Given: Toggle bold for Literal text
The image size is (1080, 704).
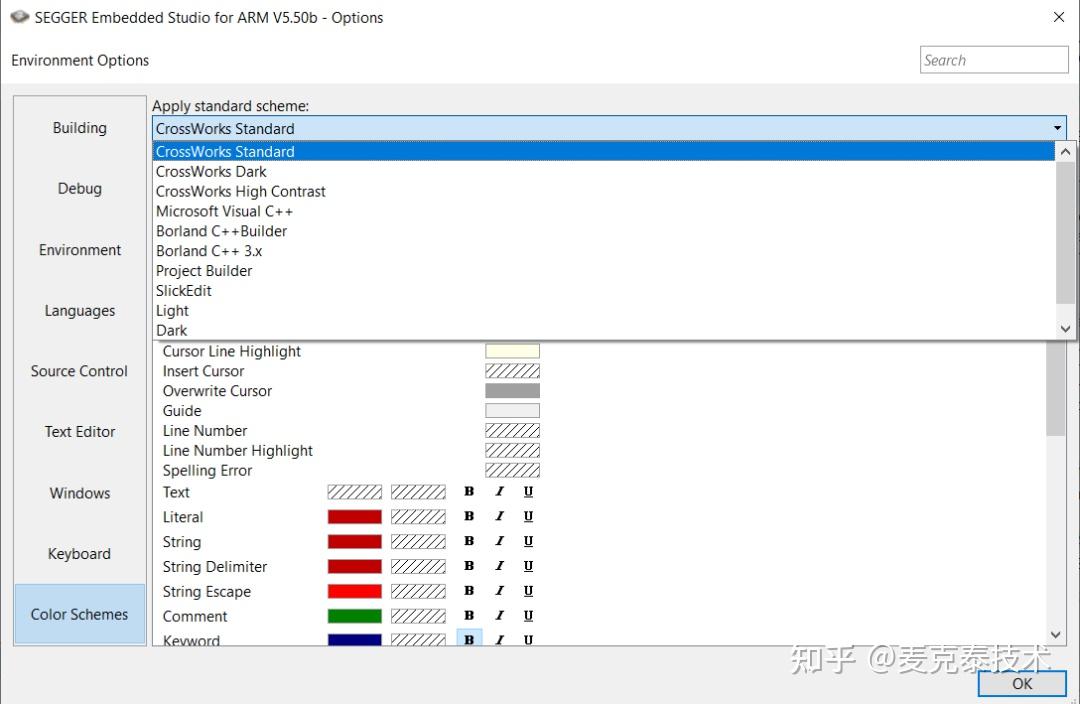Looking at the screenshot, I should coord(469,516).
